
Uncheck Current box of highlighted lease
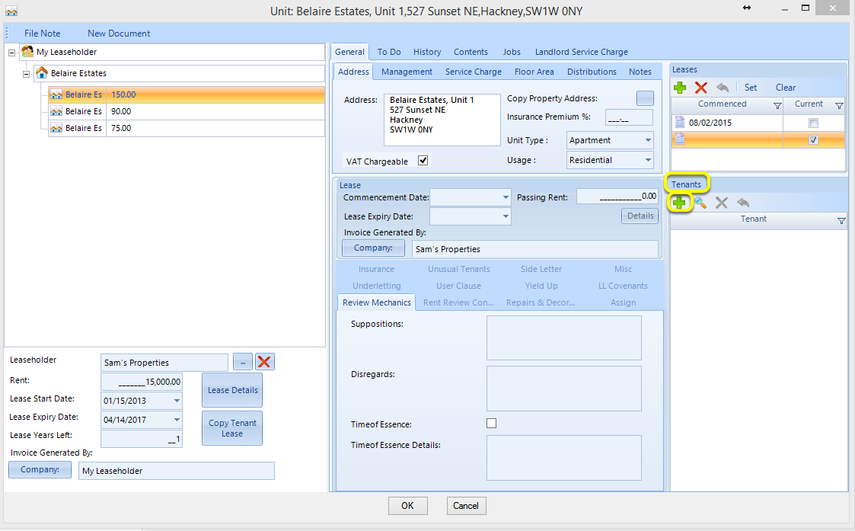(x=813, y=140)
